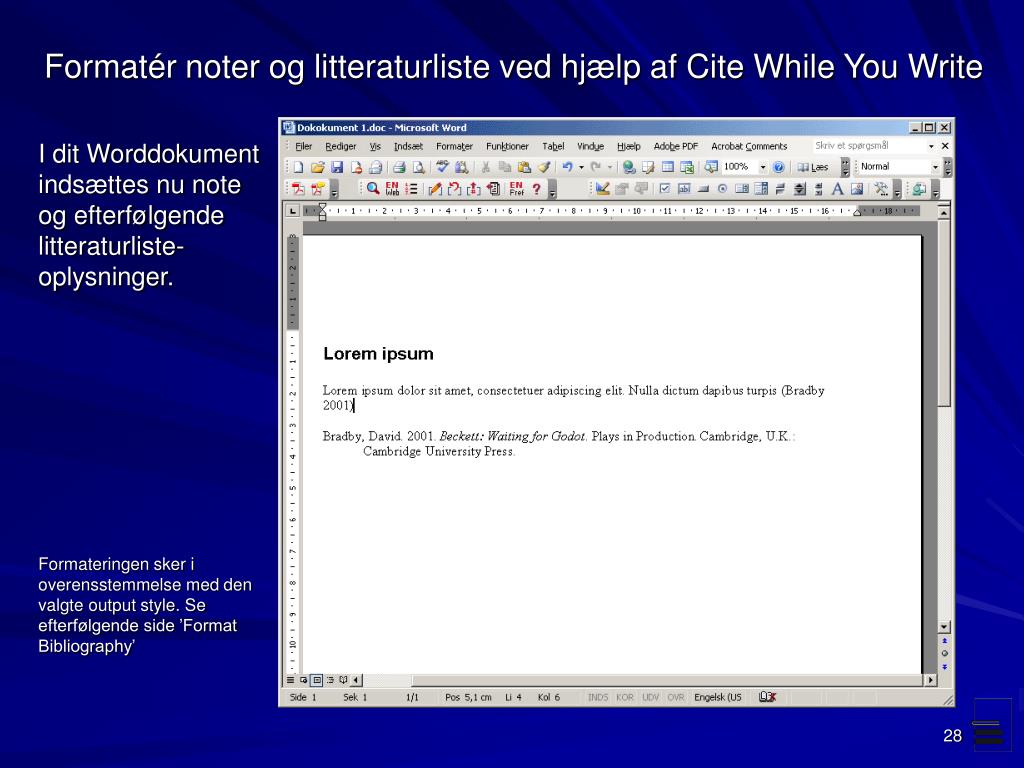Image resolution: width=1024 pixels, height=768 pixels.
Task: Undo the last action
Action: click(567, 167)
